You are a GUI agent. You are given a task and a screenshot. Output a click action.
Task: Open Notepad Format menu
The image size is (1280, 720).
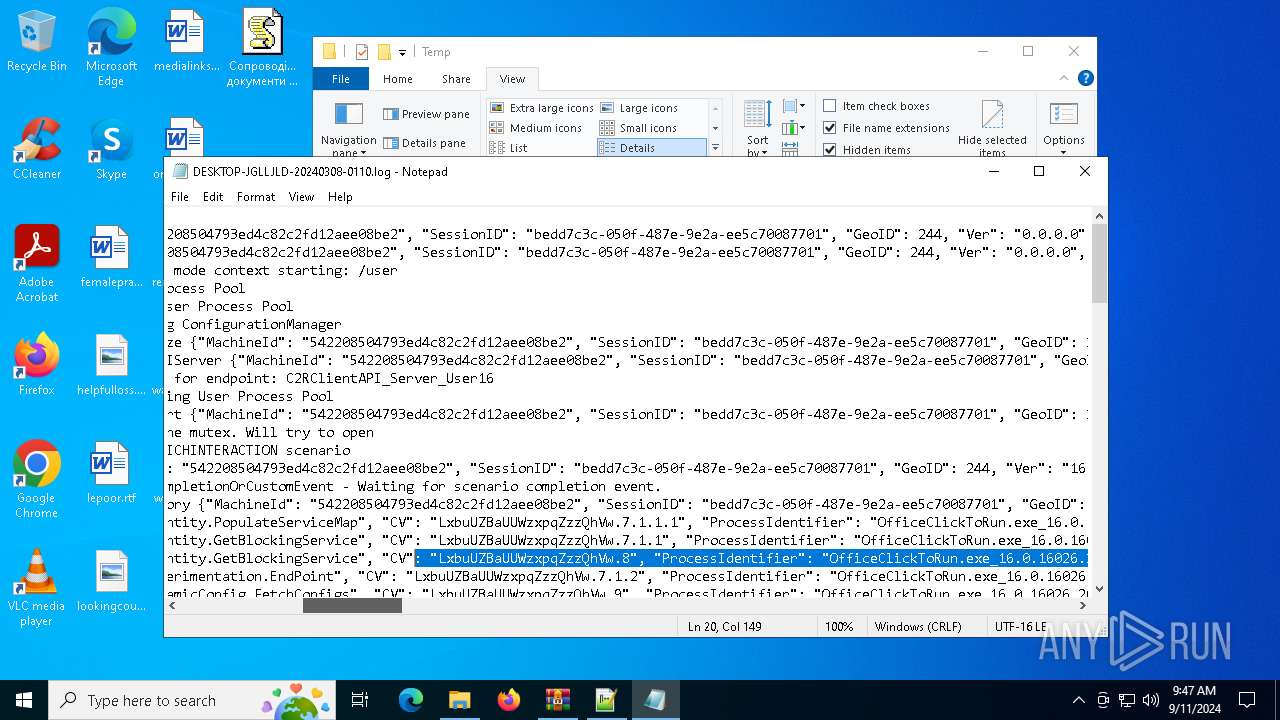[x=256, y=197]
